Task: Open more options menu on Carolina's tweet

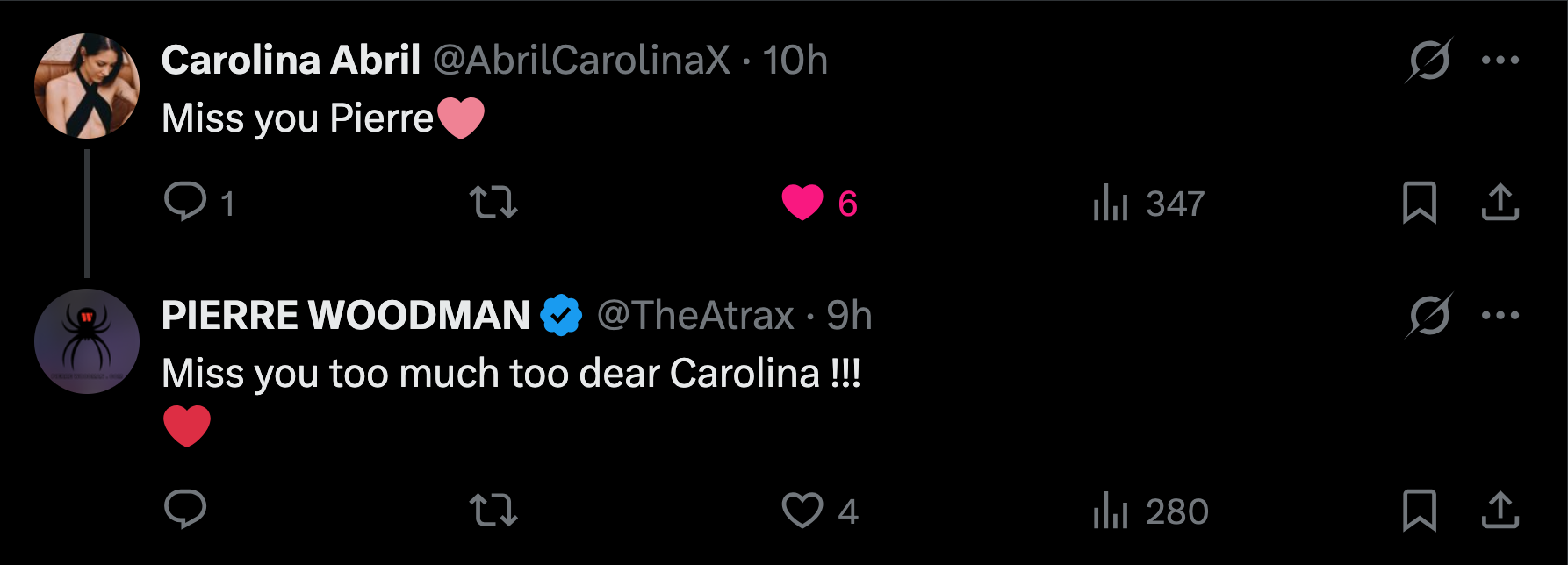Action: click(x=1500, y=61)
